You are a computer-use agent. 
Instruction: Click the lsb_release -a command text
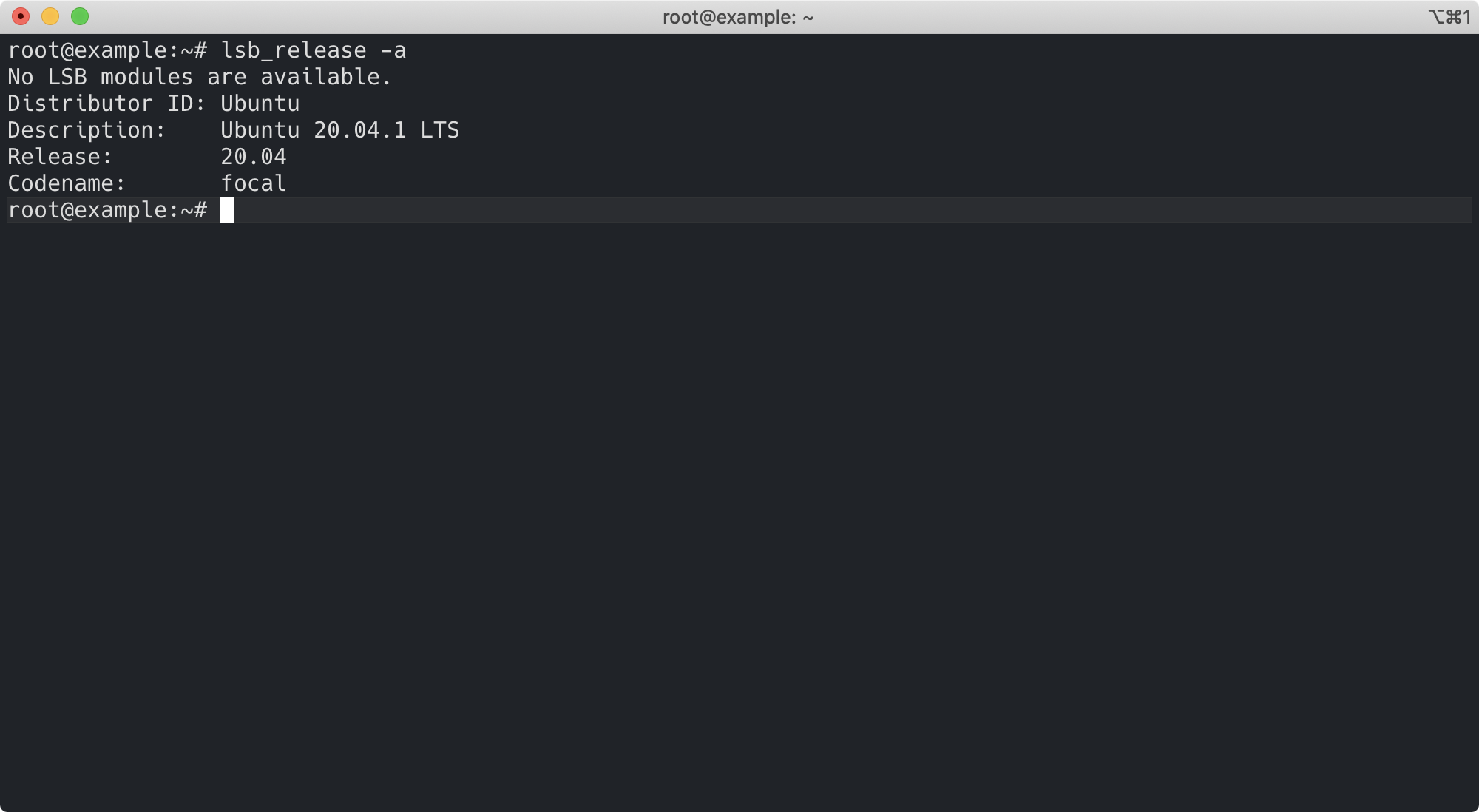[x=314, y=50]
